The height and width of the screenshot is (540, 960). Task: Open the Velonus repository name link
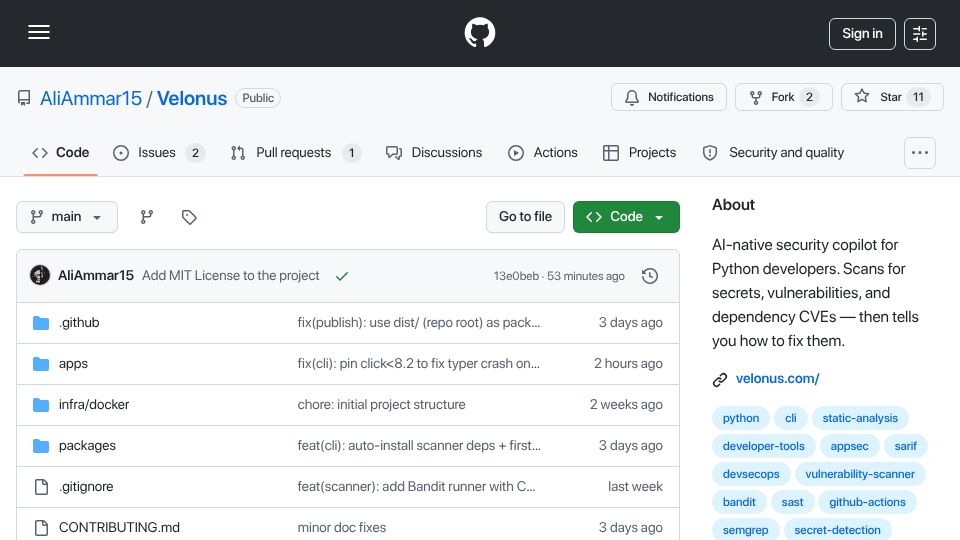pyautogui.click(x=192, y=98)
